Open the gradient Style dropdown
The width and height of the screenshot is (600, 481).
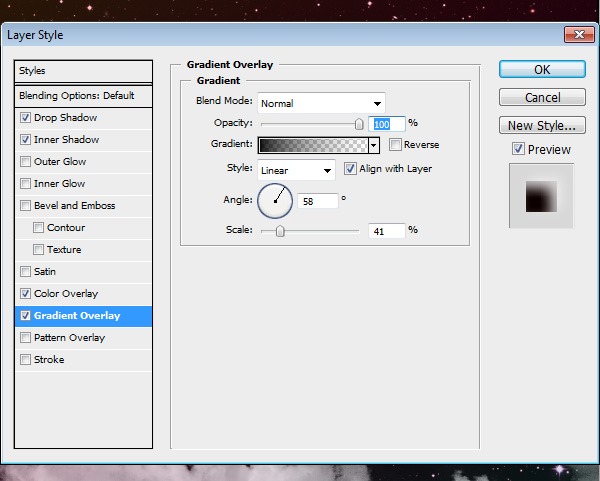pos(296,170)
